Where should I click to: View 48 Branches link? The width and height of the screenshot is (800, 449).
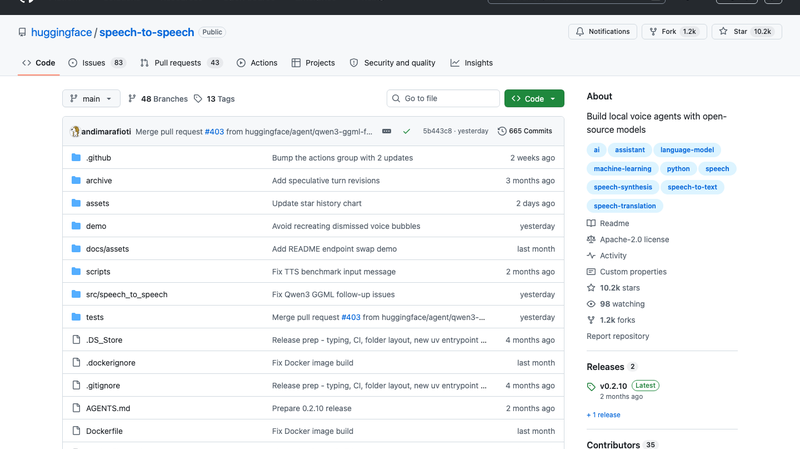158,98
